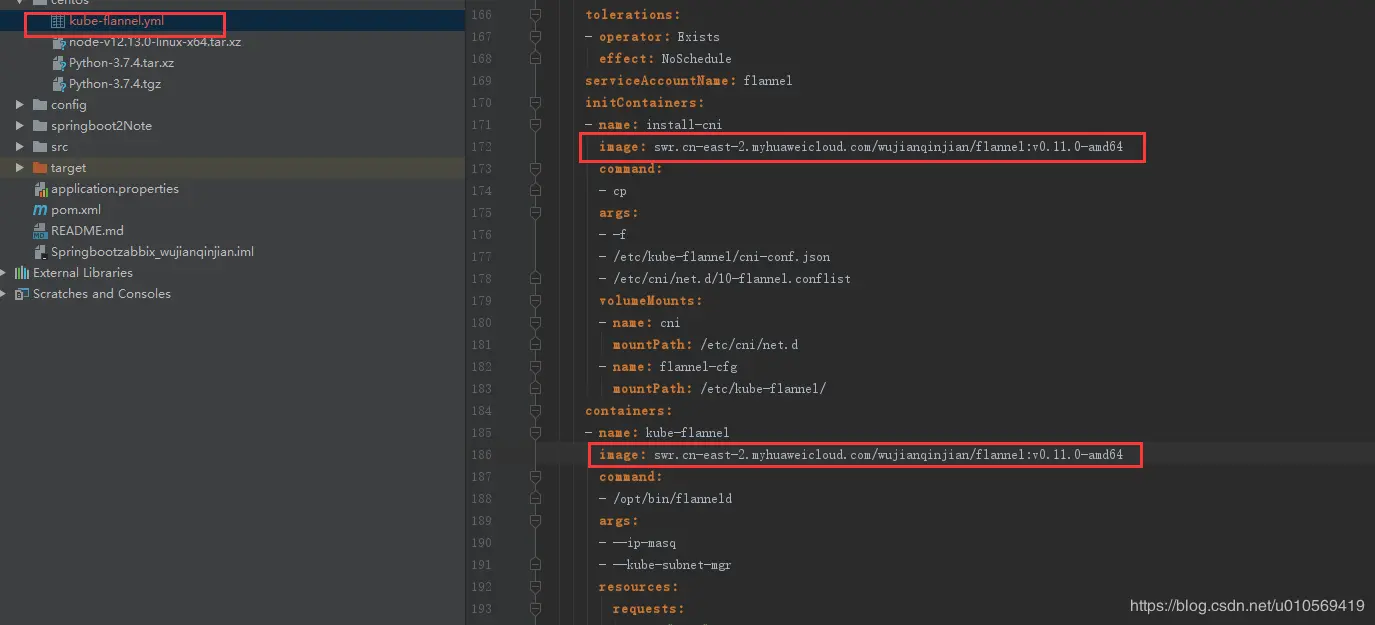Image resolution: width=1375 pixels, height=625 pixels.
Task: Select node-v12.13.0-linux-x64.tar.xz file
Action: 155,42
